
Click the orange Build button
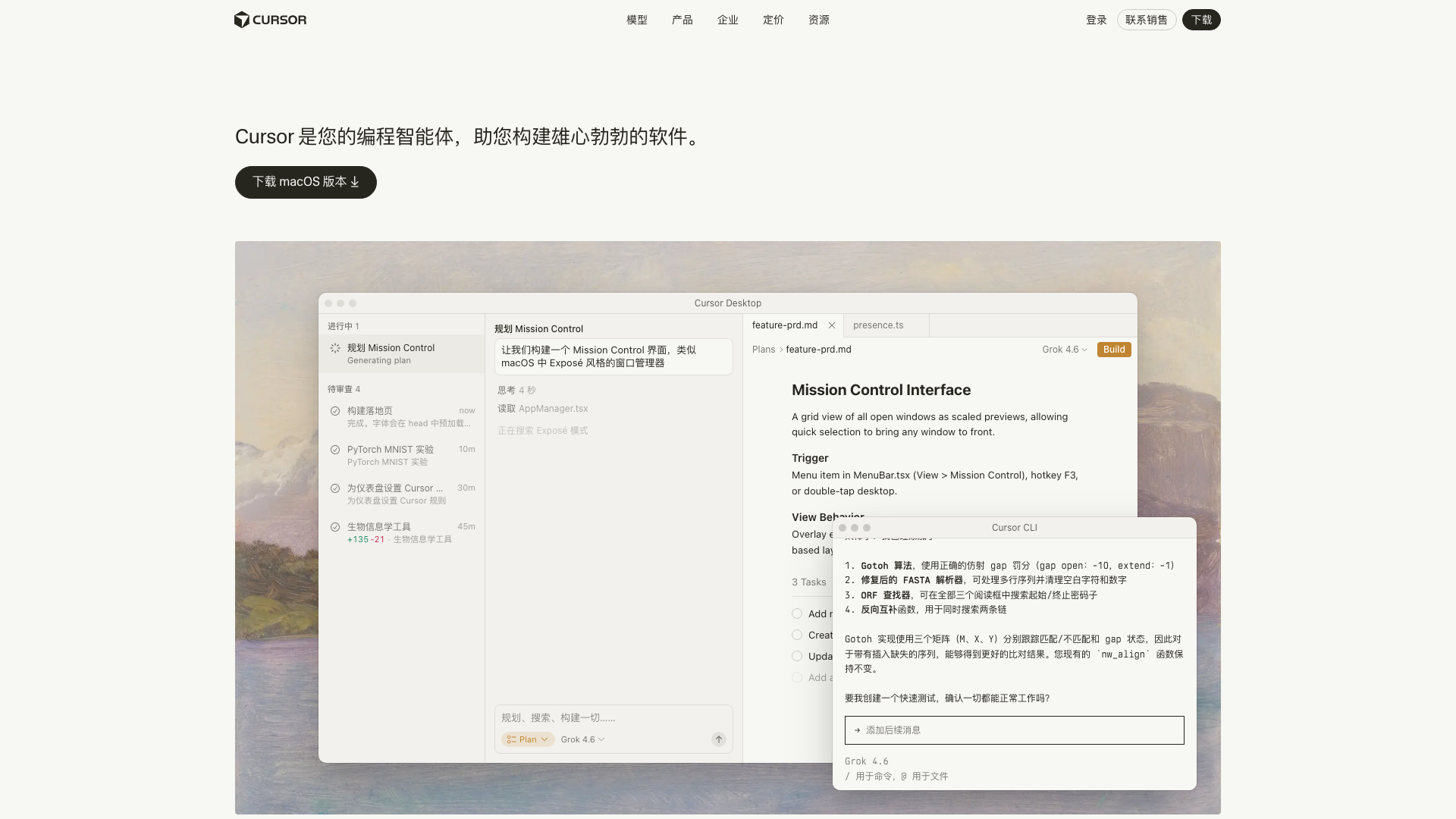[1114, 350]
